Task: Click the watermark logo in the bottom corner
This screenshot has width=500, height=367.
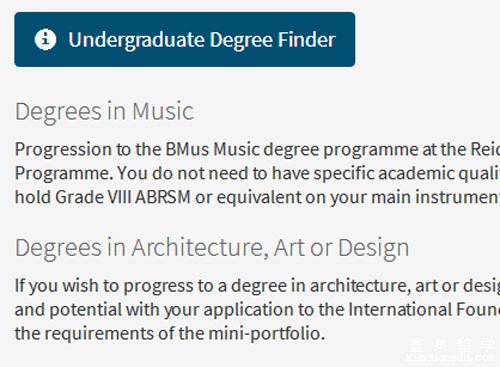Action: point(452,350)
